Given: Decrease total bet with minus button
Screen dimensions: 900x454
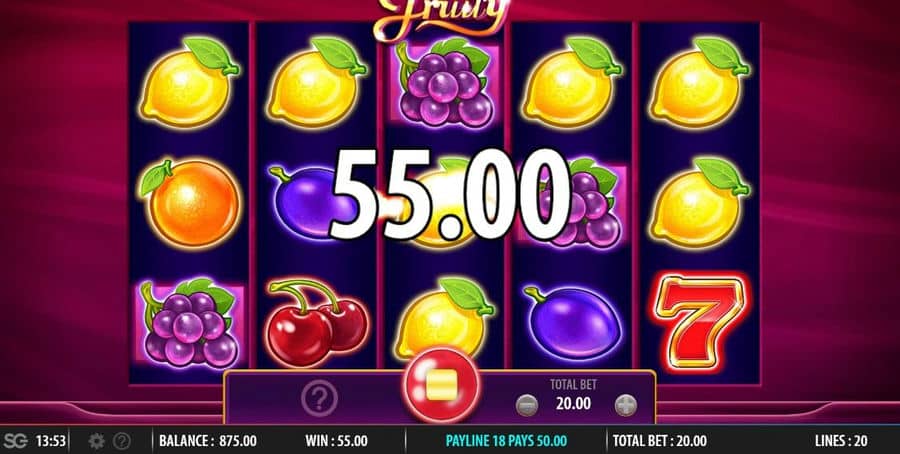Looking at the screenshot, I should (526, 405).
